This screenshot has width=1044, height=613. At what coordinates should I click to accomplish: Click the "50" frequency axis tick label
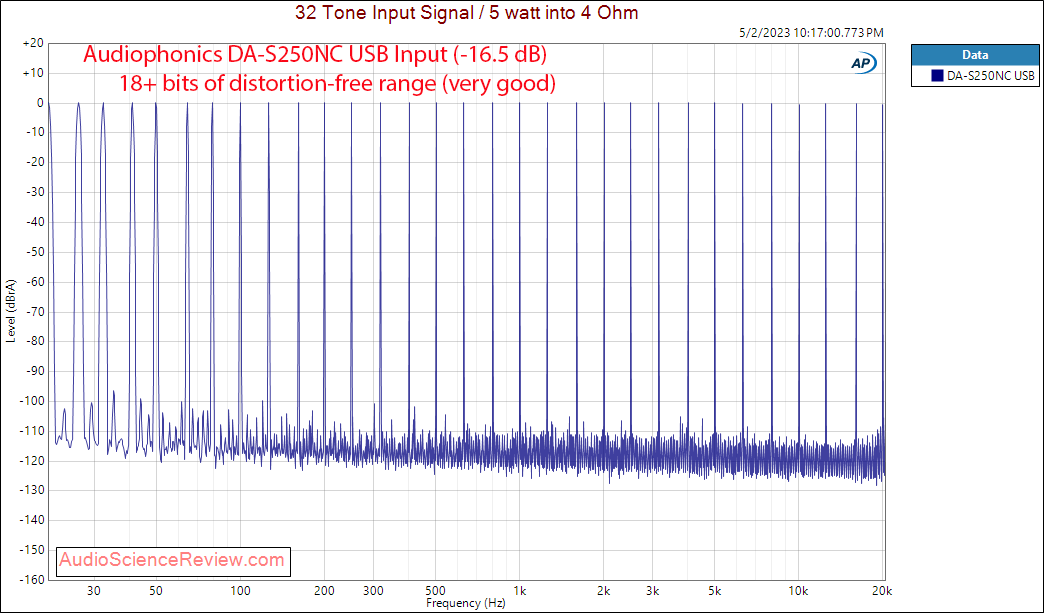[156, 590]
